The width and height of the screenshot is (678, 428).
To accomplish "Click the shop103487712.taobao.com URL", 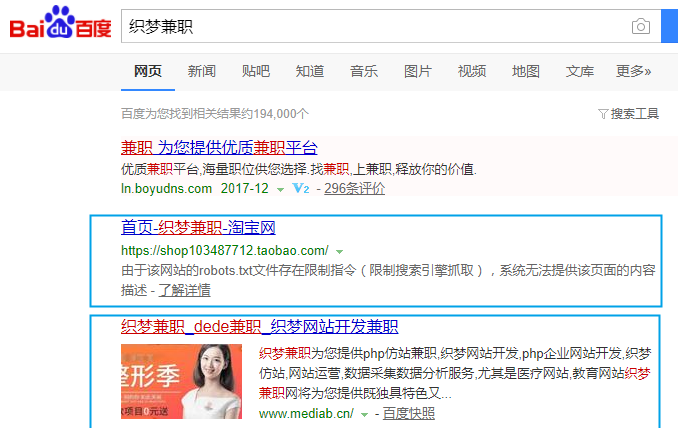I will (x=224, y=250).
